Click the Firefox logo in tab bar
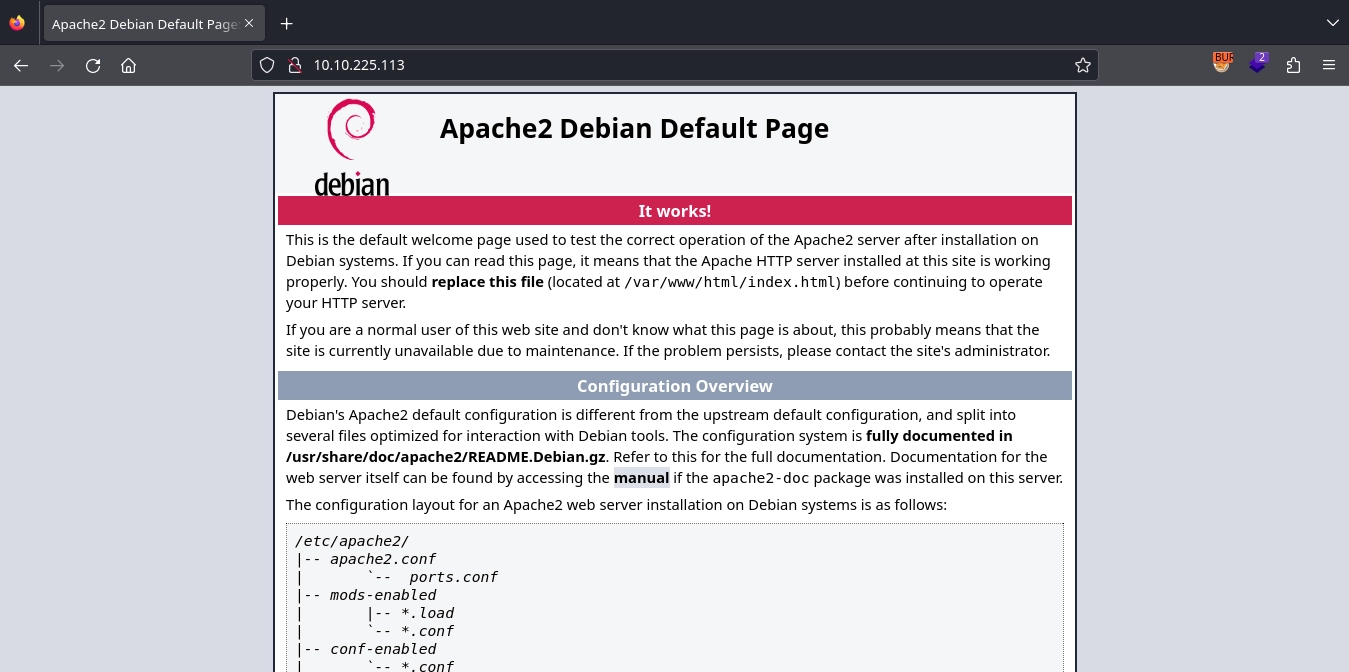Screen dimensions: 1349x672 [x=17, y=23]
